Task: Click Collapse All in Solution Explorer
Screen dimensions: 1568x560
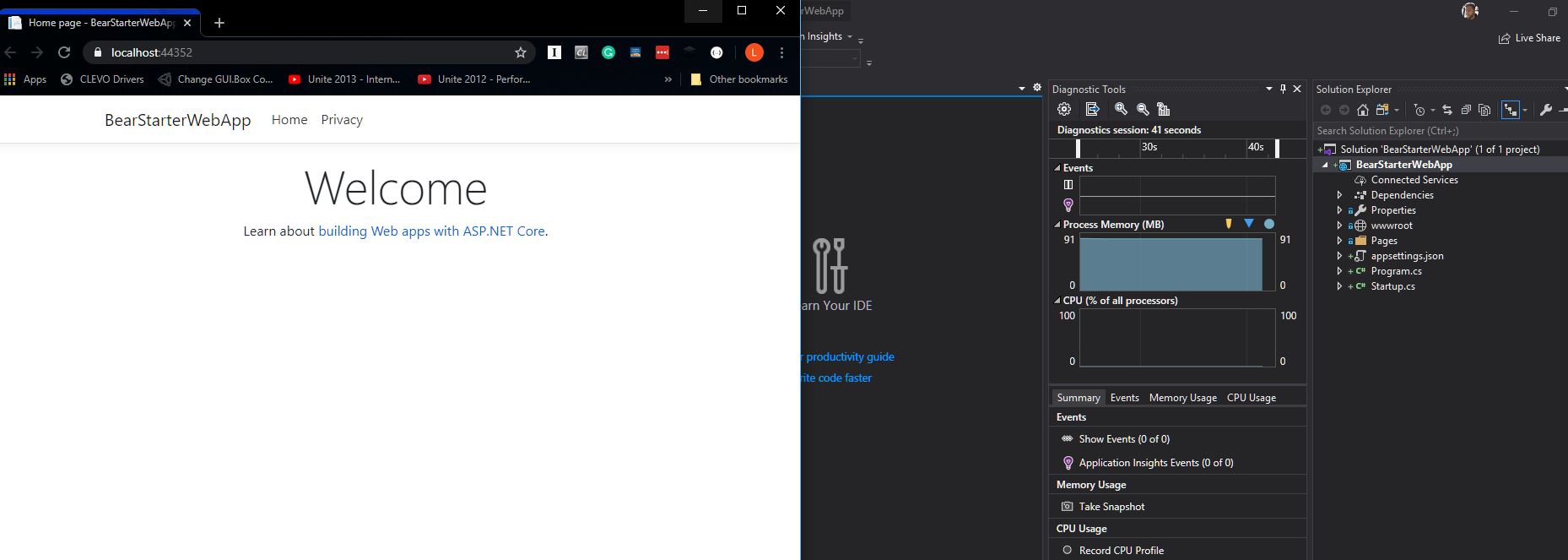Action: coord(1466,110)
